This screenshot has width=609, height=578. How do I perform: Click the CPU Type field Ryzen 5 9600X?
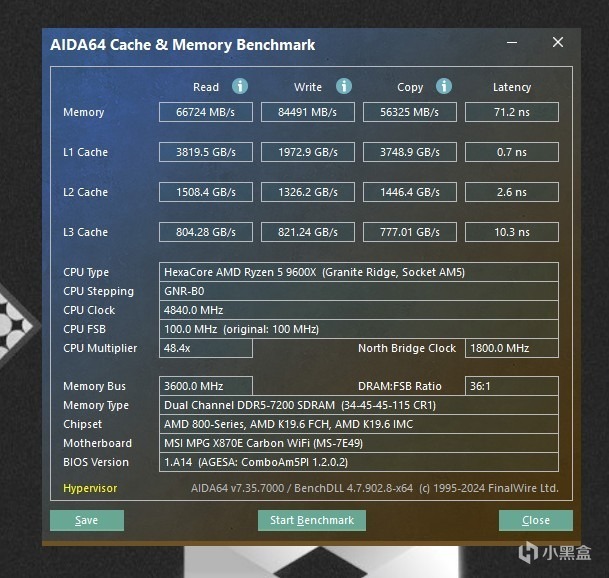point(359,272)
